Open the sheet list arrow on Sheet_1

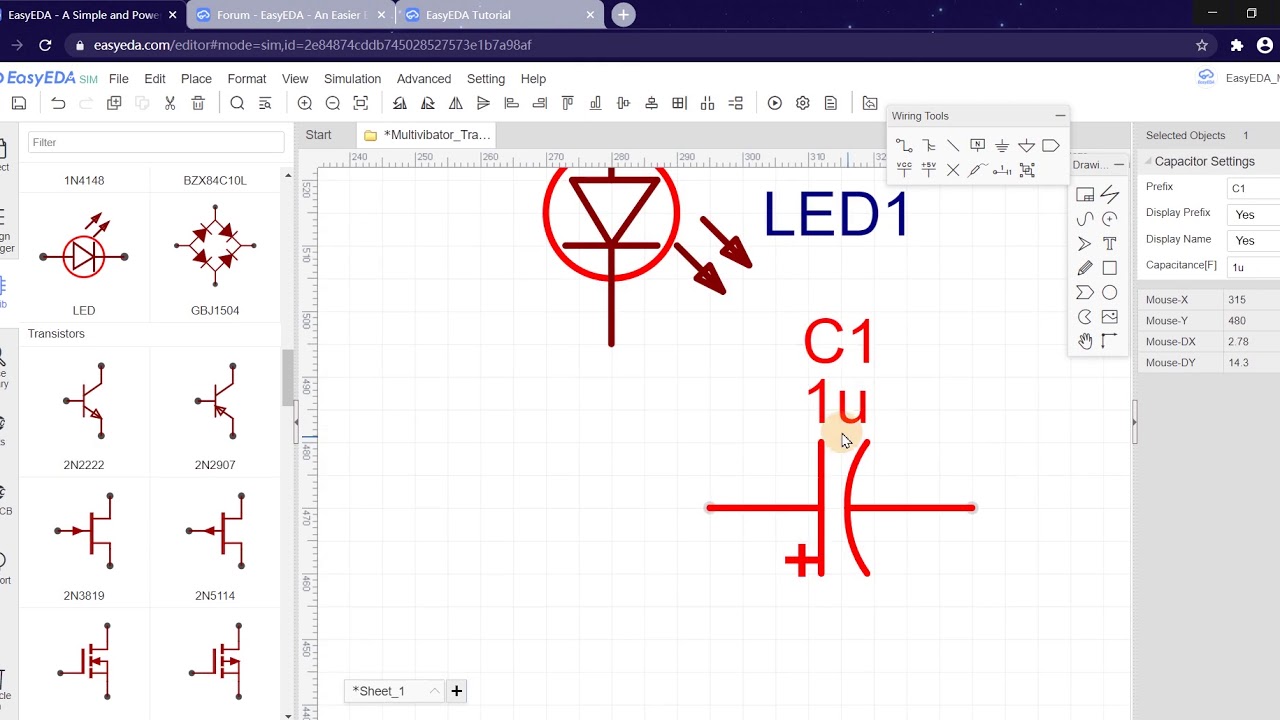[x=434, y=691]
